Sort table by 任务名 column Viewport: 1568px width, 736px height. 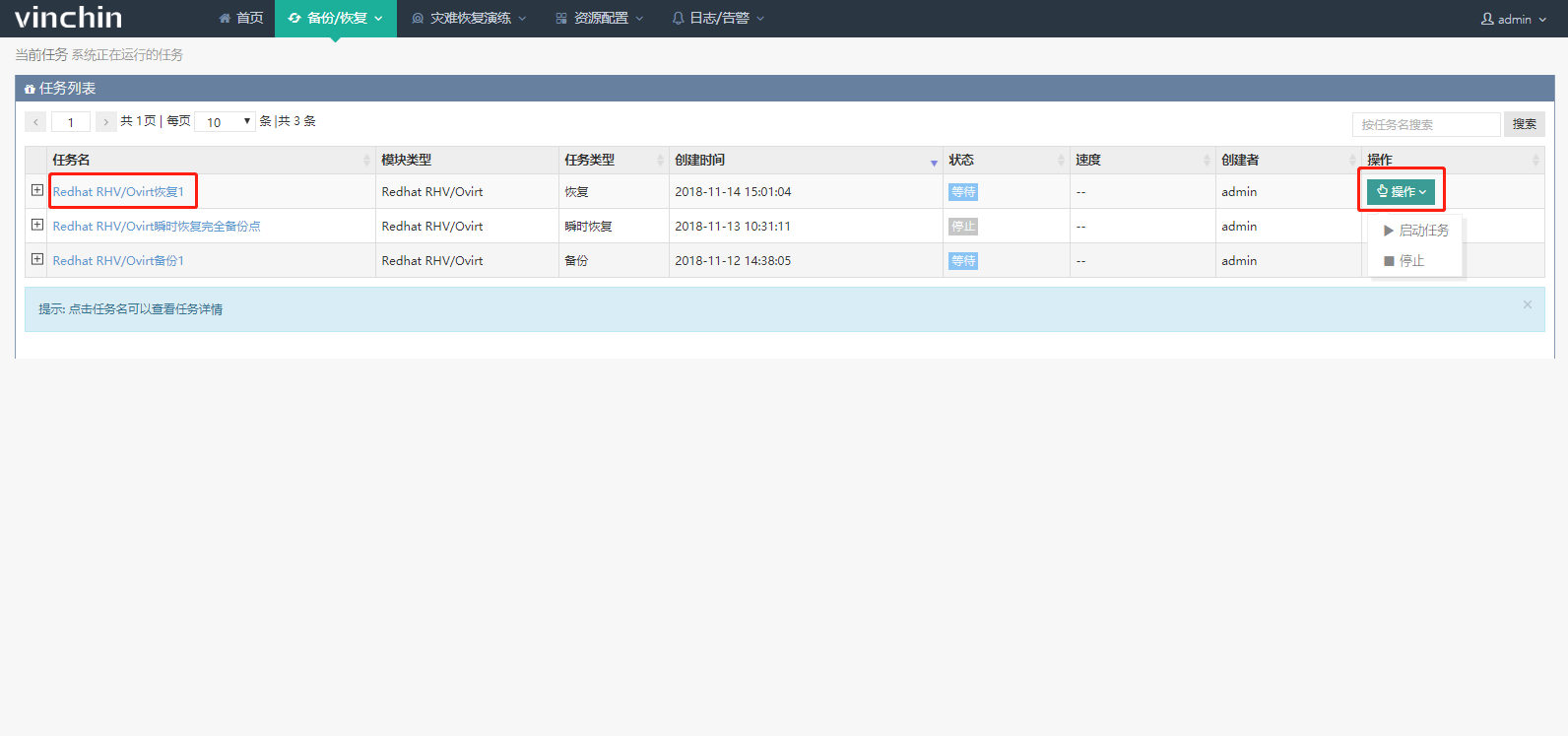click(x=211, y=160)
